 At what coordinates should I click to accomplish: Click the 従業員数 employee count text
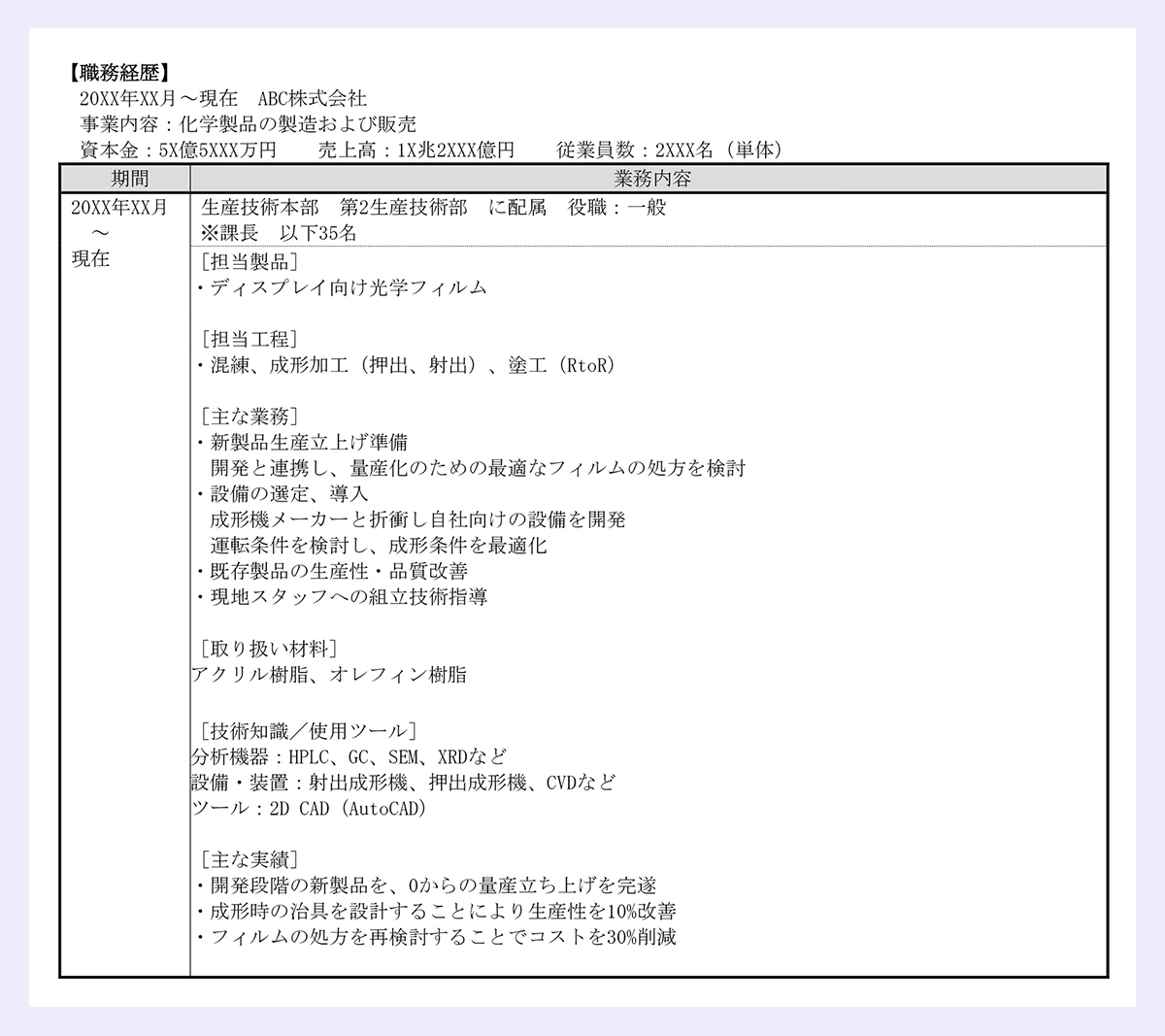coord(669,150)
